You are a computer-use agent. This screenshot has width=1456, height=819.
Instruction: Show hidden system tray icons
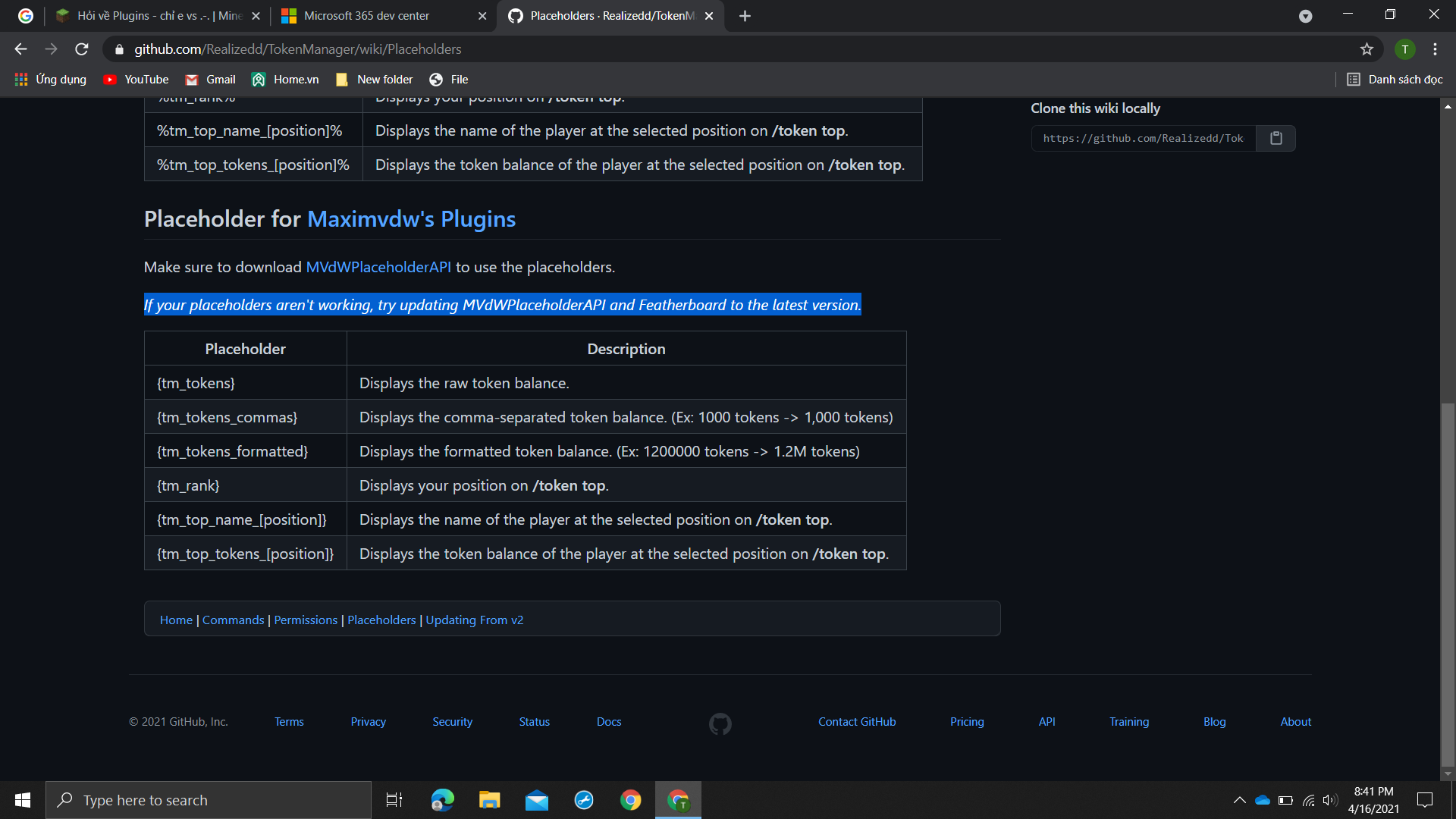(1239, 800)
